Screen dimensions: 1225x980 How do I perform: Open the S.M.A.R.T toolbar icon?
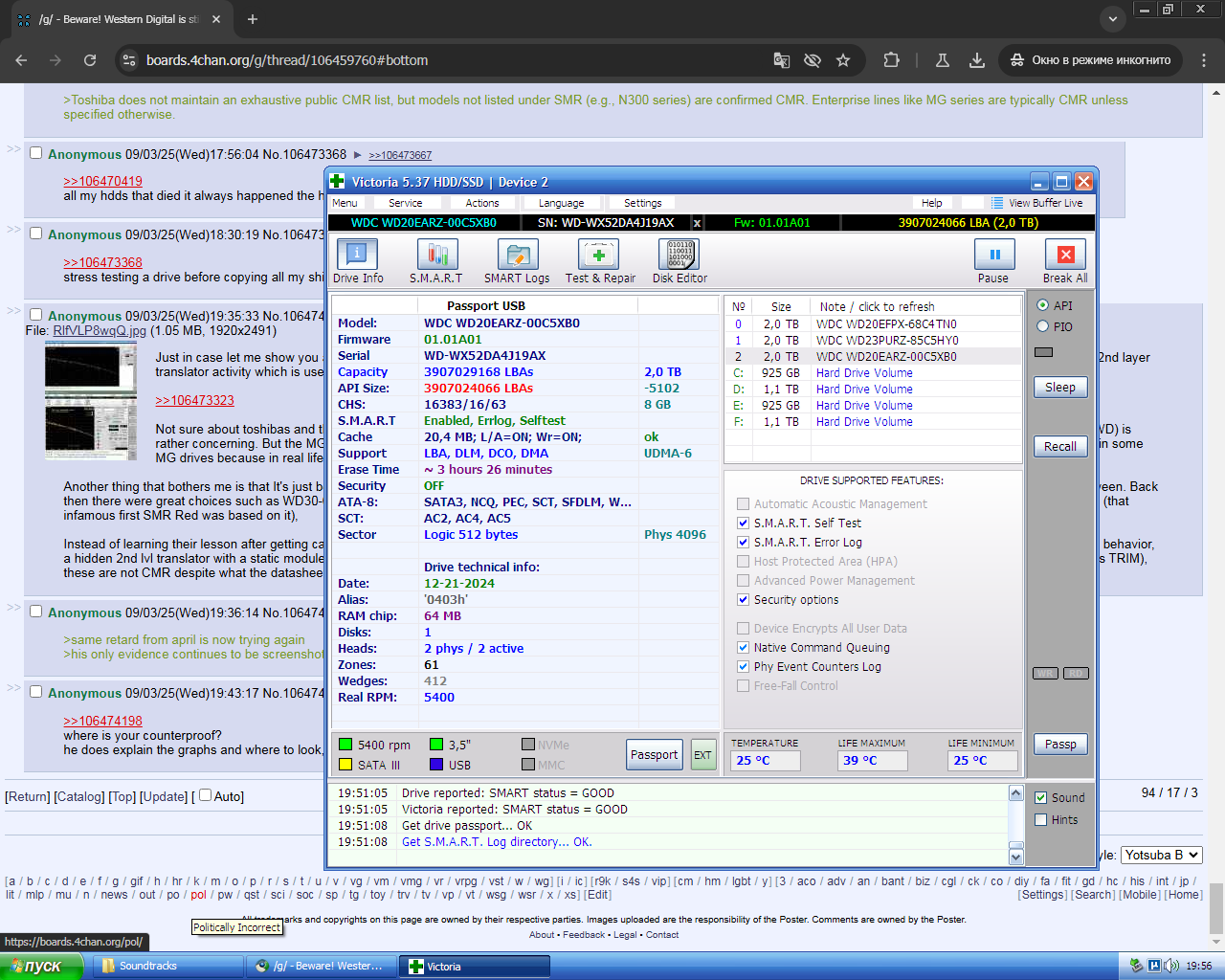tap(436, 255)
